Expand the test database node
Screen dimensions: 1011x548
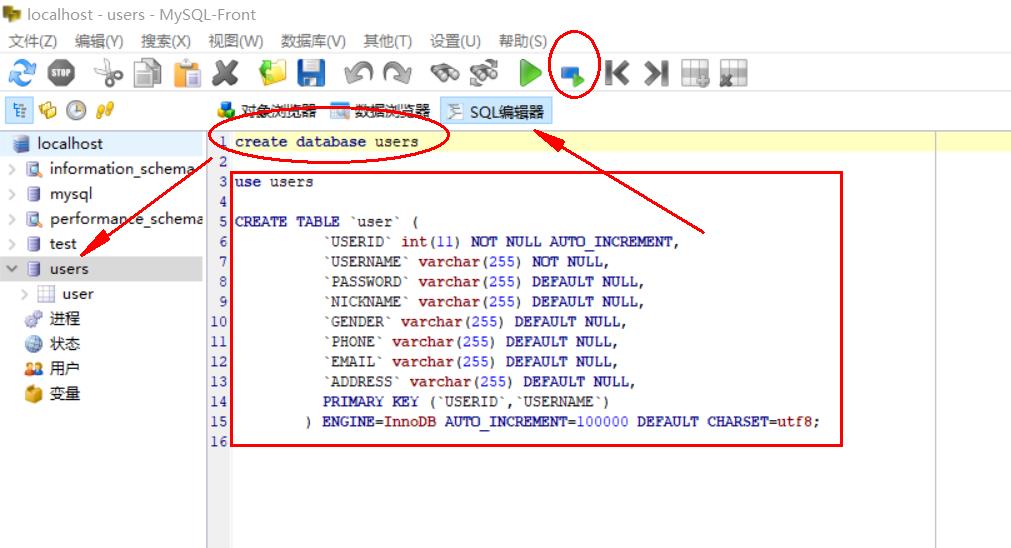(x=12, y=244)
